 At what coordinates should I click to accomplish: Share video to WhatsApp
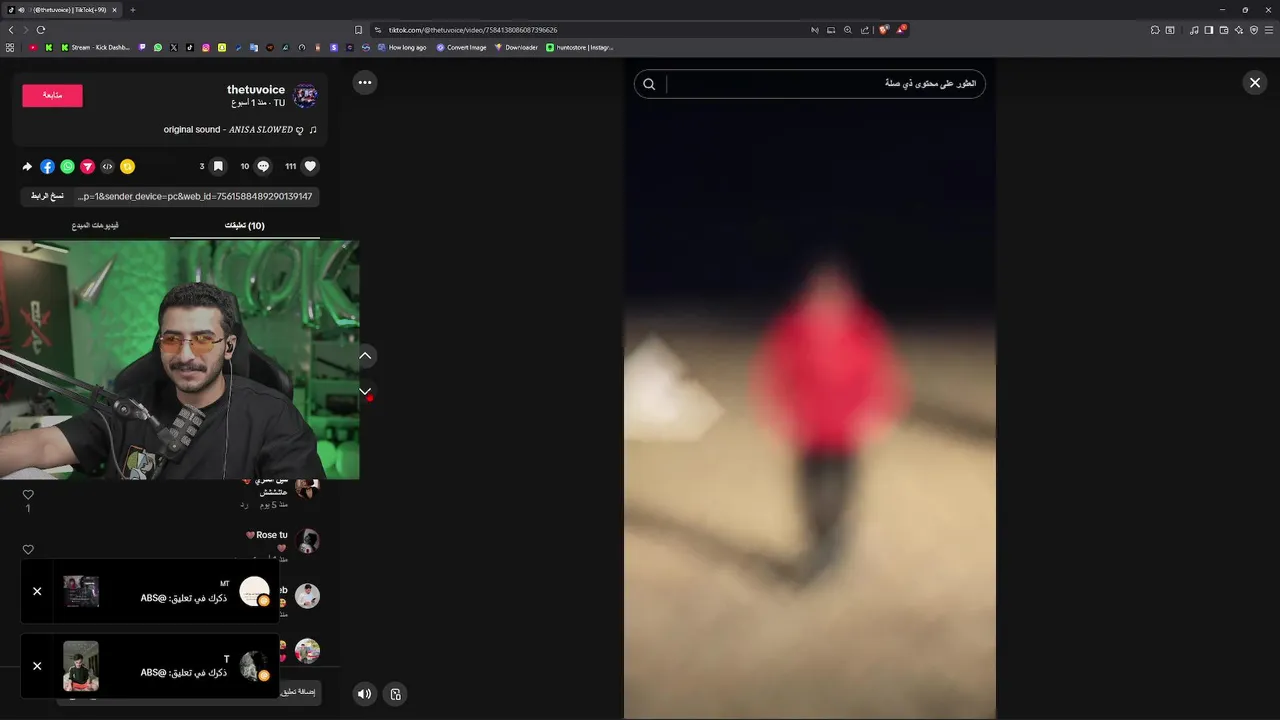[x=67, y=167]
